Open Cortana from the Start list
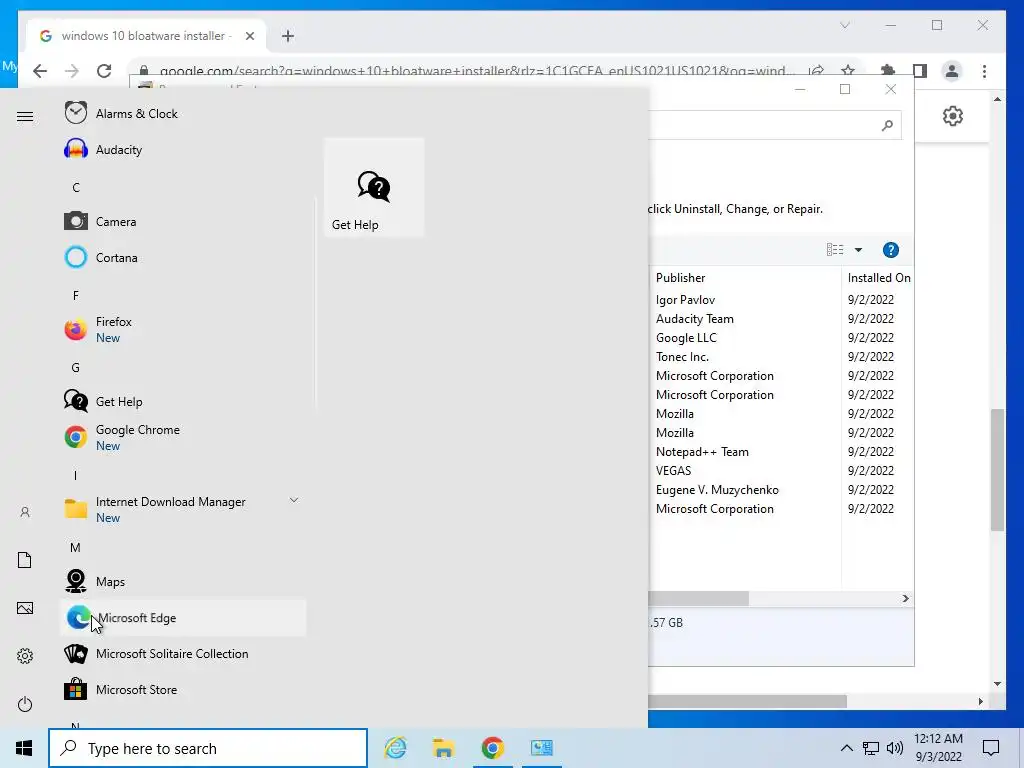 point(183,257)
